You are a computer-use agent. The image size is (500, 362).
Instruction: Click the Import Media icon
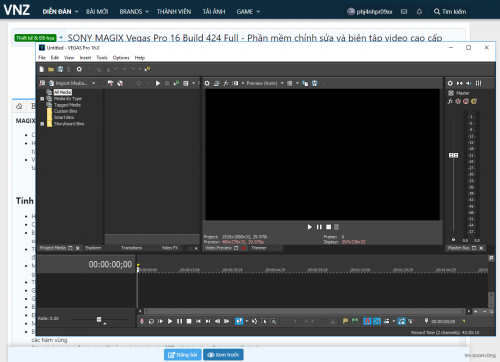click(51, 83)
